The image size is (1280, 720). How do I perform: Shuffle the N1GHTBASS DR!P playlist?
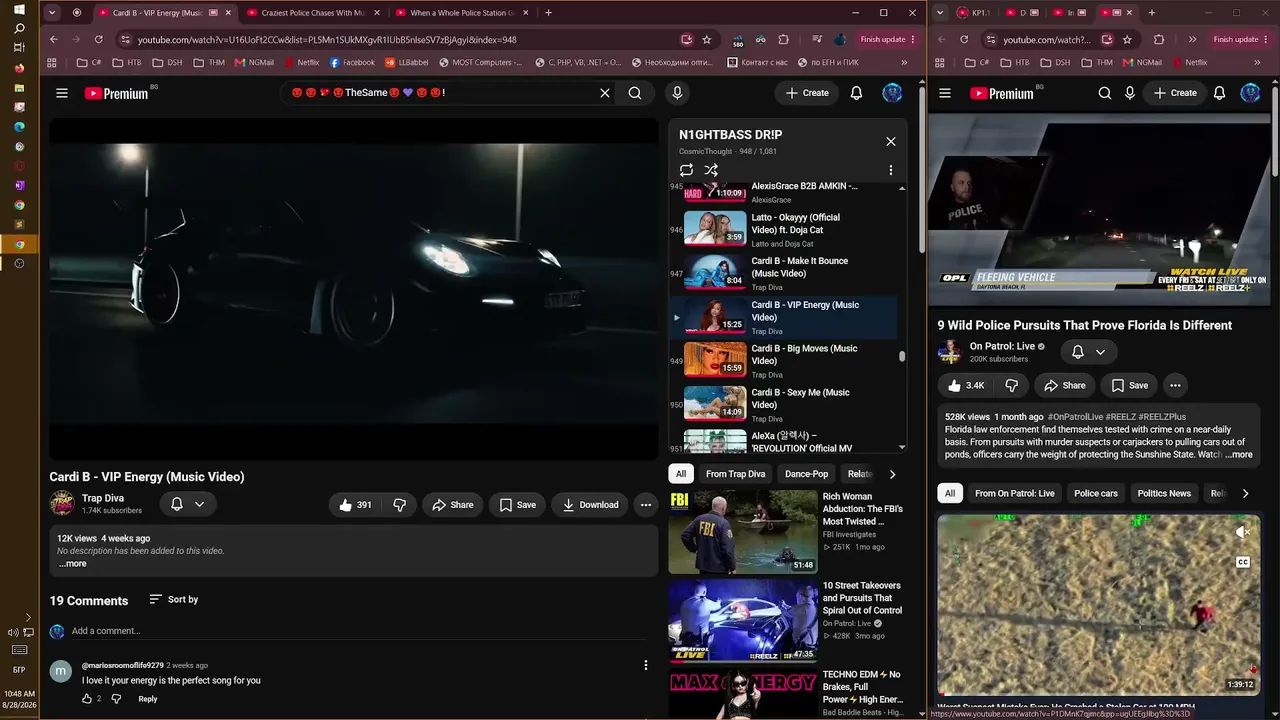coord(711,170)
